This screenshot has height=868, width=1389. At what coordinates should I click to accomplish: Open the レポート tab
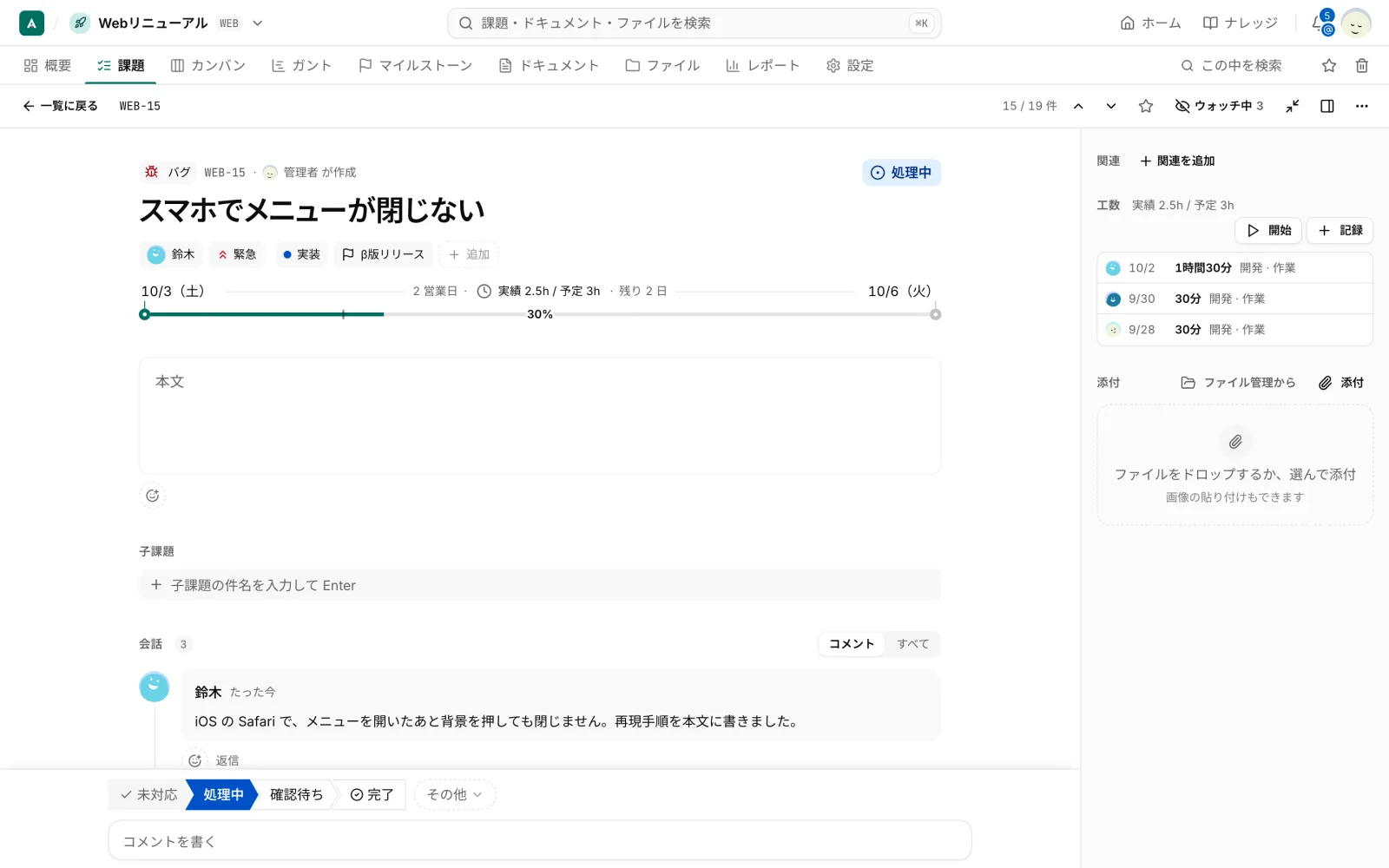click(762, 65)
